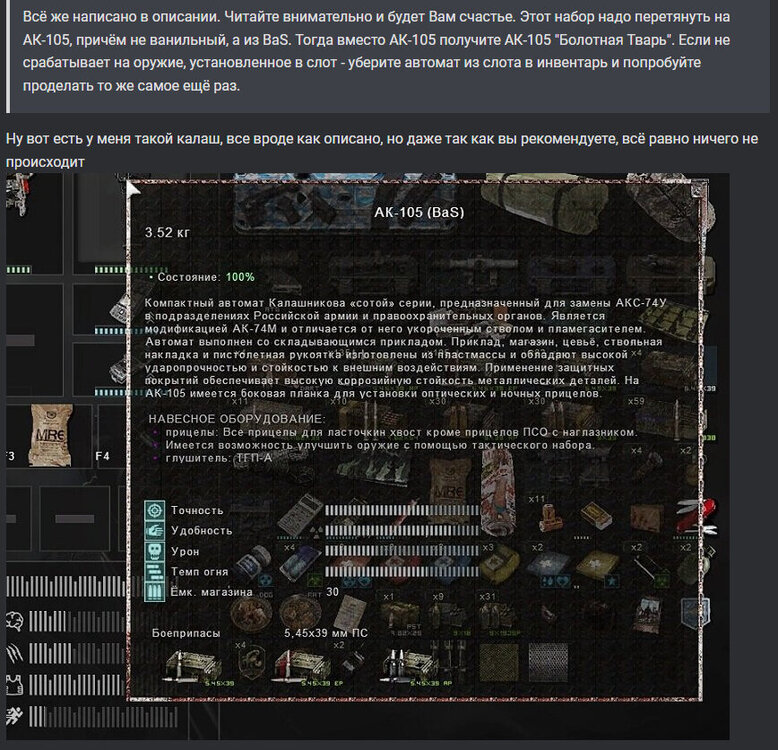This screenshot has height=750, width=778.
Task: Click the Темп огня stat bar
Action: tap(402, 571)
